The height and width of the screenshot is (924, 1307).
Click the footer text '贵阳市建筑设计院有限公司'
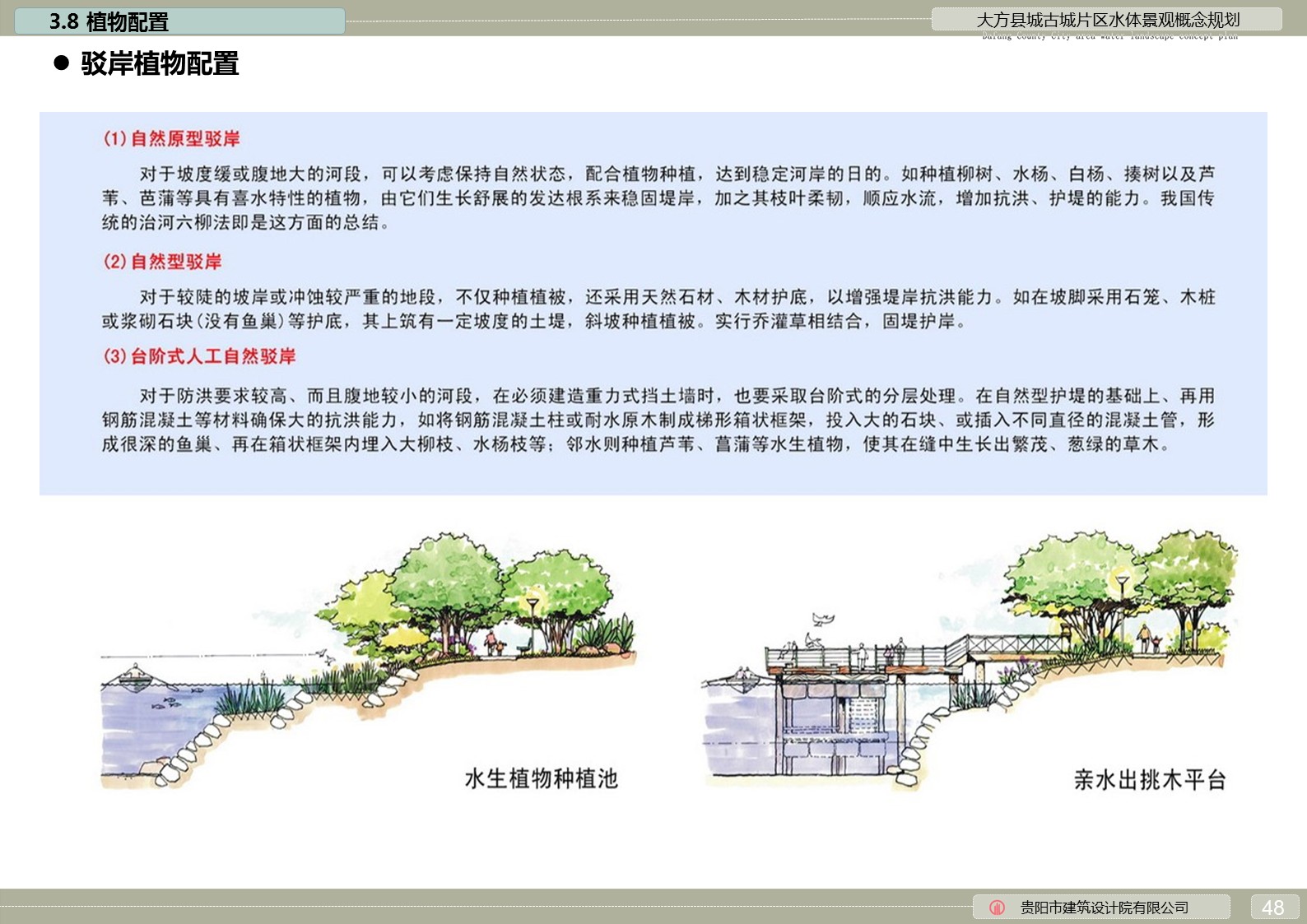tap(1105, 908)
